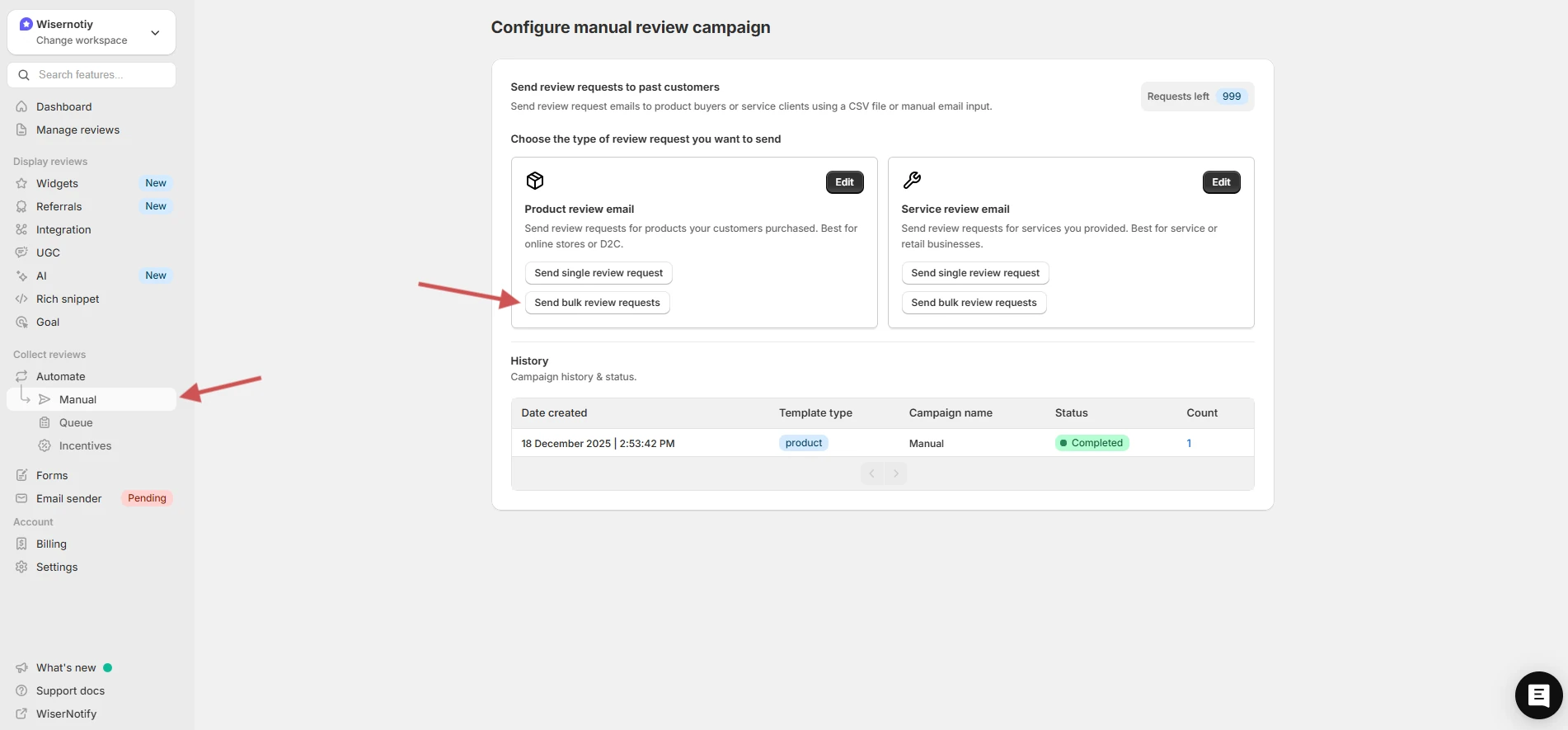
Task: Open the chat support widget icon
Action: (x=1538, y=695)
